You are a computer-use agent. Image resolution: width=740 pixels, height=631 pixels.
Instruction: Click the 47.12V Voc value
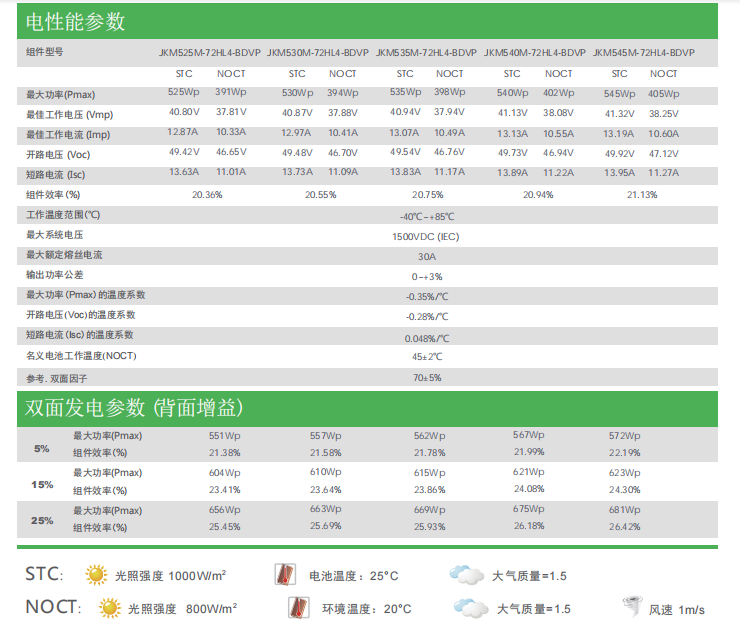[x=664, y=154]
